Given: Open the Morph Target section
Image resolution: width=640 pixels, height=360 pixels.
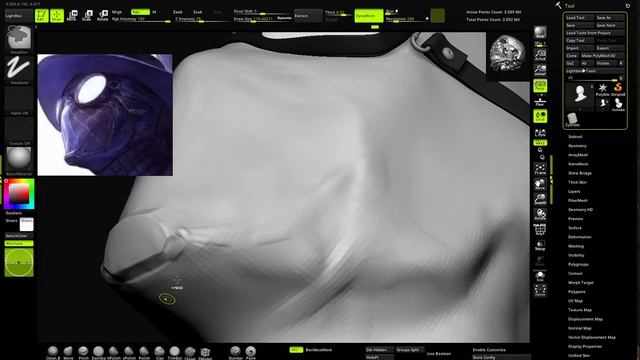Looking at the screenshot, I should pyautogui.click(x=581, y=282).
